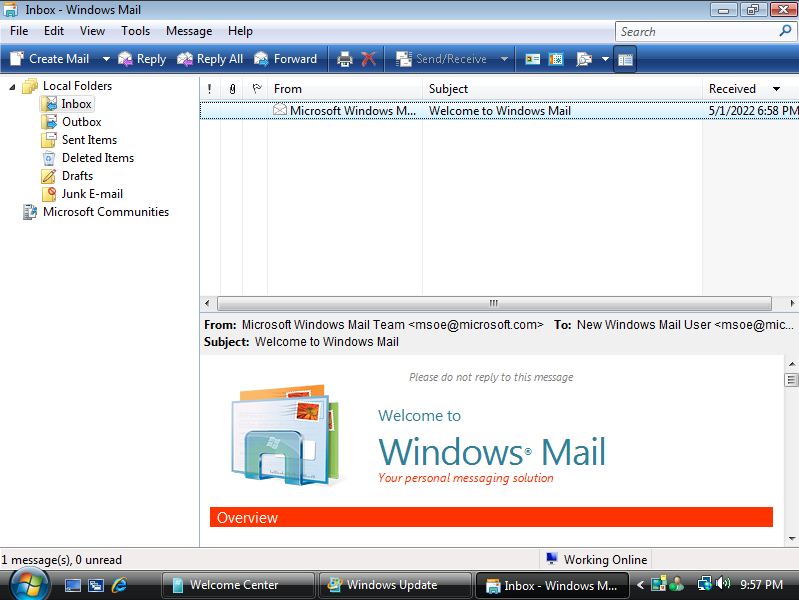
Task: Sort messages by the Subject column
Action: click(562, 89)
